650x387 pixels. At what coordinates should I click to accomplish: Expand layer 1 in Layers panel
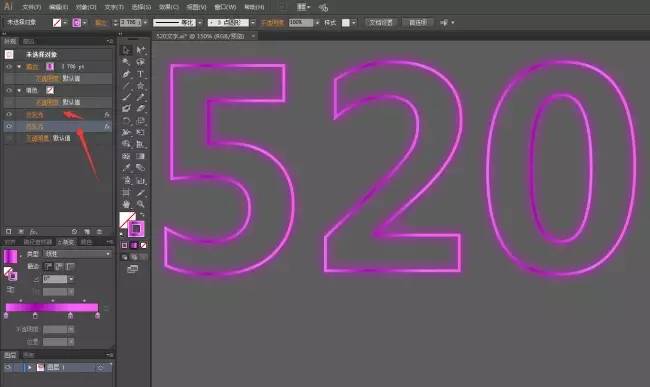point(29,368)
